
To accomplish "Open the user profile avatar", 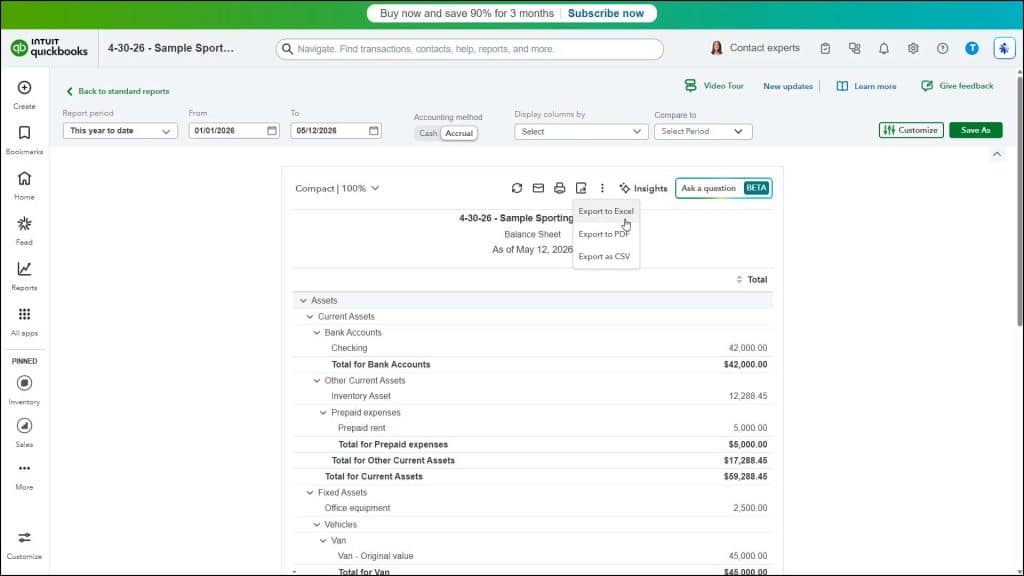I will [972, 48].
